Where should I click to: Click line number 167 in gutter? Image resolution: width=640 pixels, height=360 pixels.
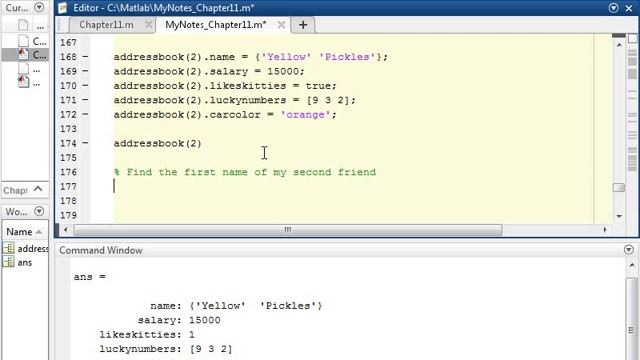pyautogui.click(x=68, y=42)
